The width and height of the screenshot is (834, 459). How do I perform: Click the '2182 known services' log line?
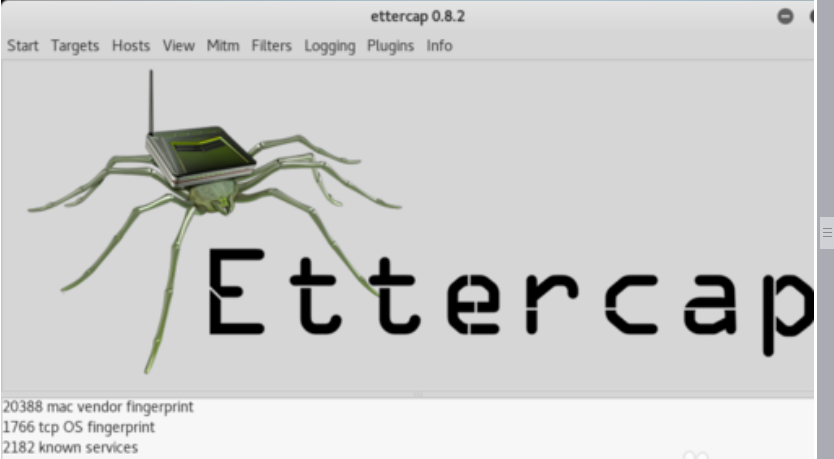(x=70, y=447)
